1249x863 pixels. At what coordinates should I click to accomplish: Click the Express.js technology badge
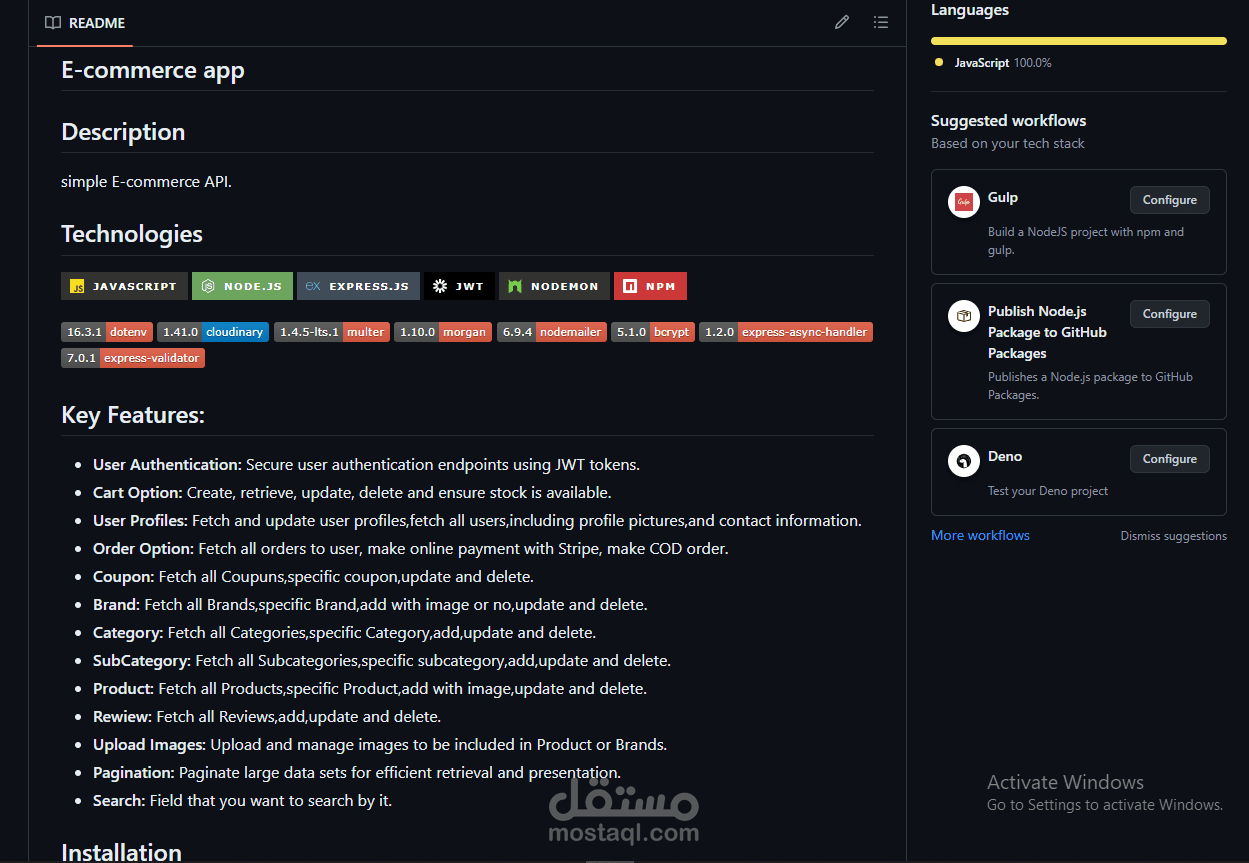coord(358,286)
